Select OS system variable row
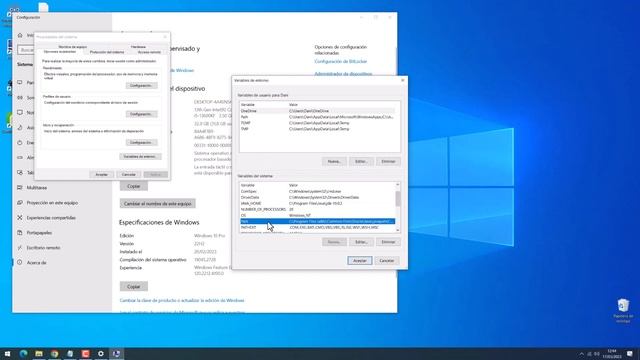 (318, 215)
